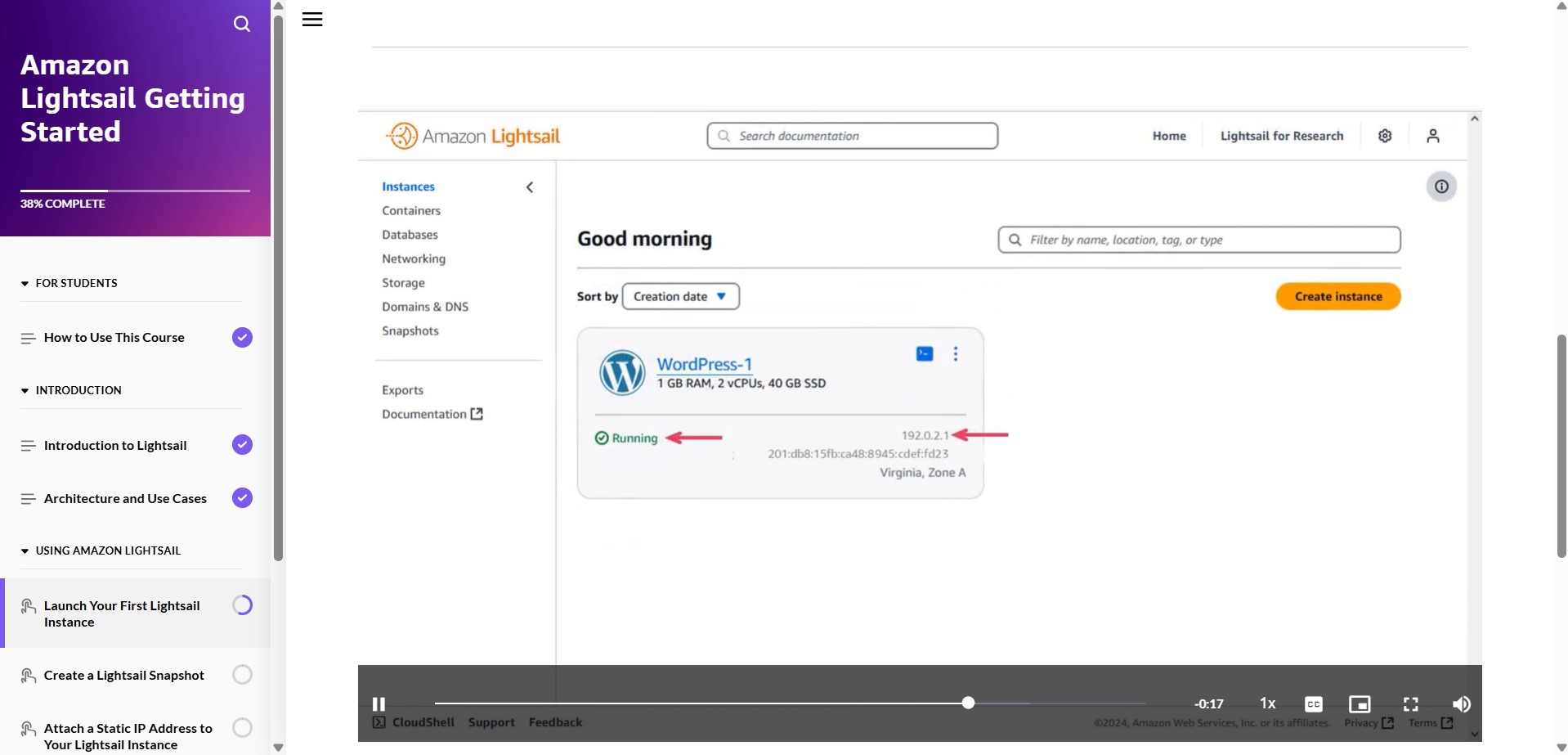Collapse the Lightsail navigation chevron

(x=530, y=187)
